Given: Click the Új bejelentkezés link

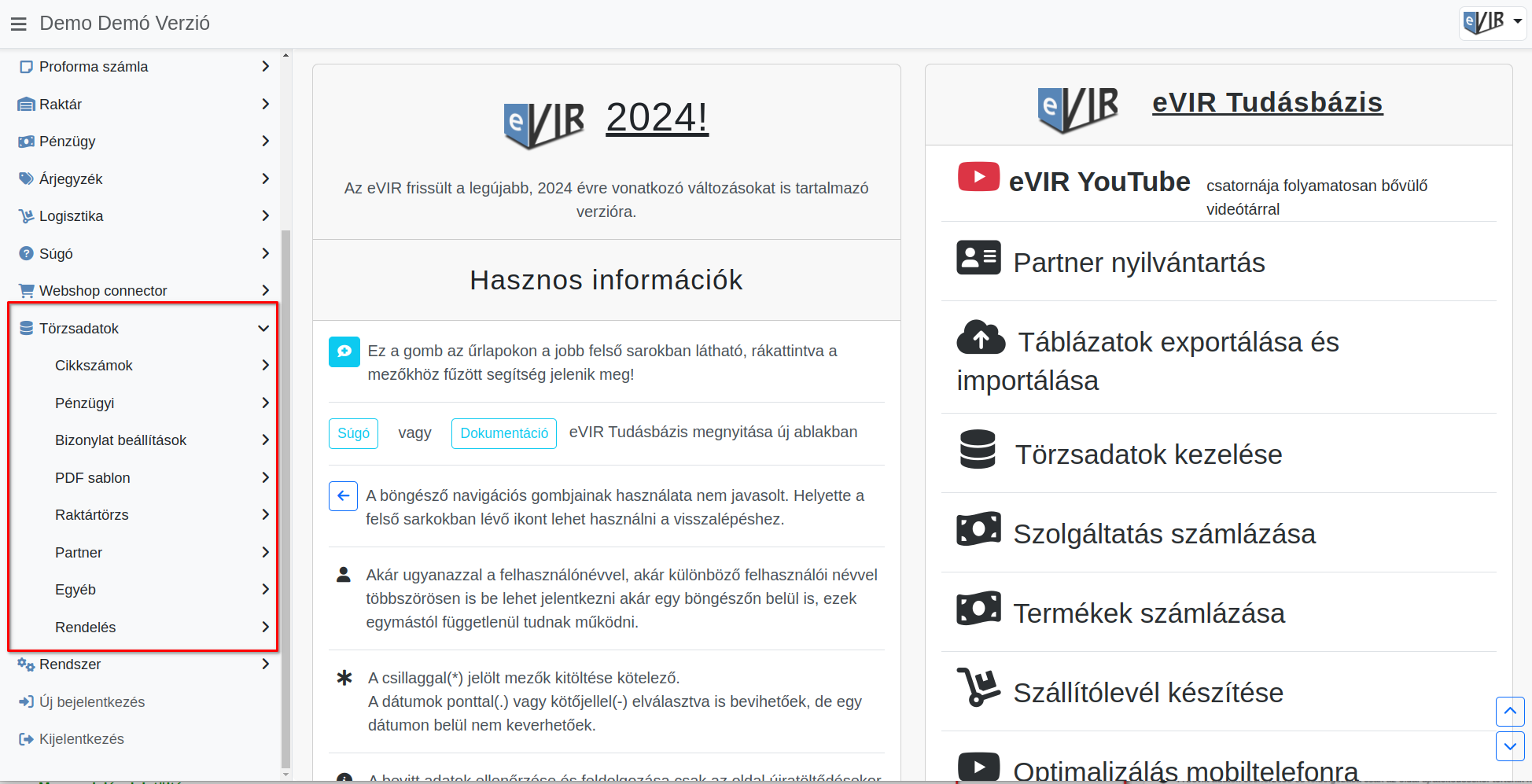Looking at the screenshot, I should tap(92, 702).
